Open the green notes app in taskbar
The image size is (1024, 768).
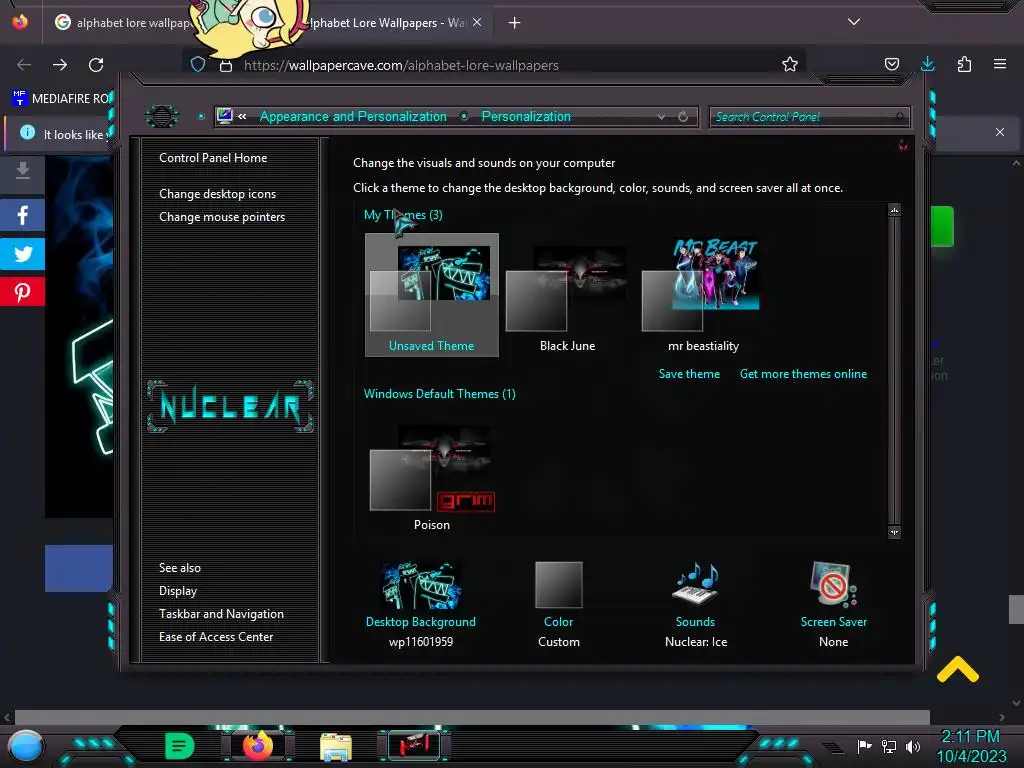(179, 746)
